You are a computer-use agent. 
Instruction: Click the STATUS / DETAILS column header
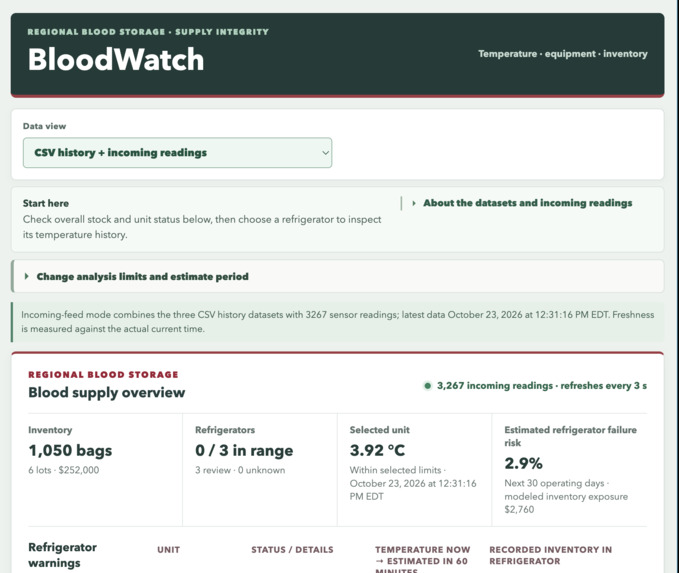click(x=292, y=550)
